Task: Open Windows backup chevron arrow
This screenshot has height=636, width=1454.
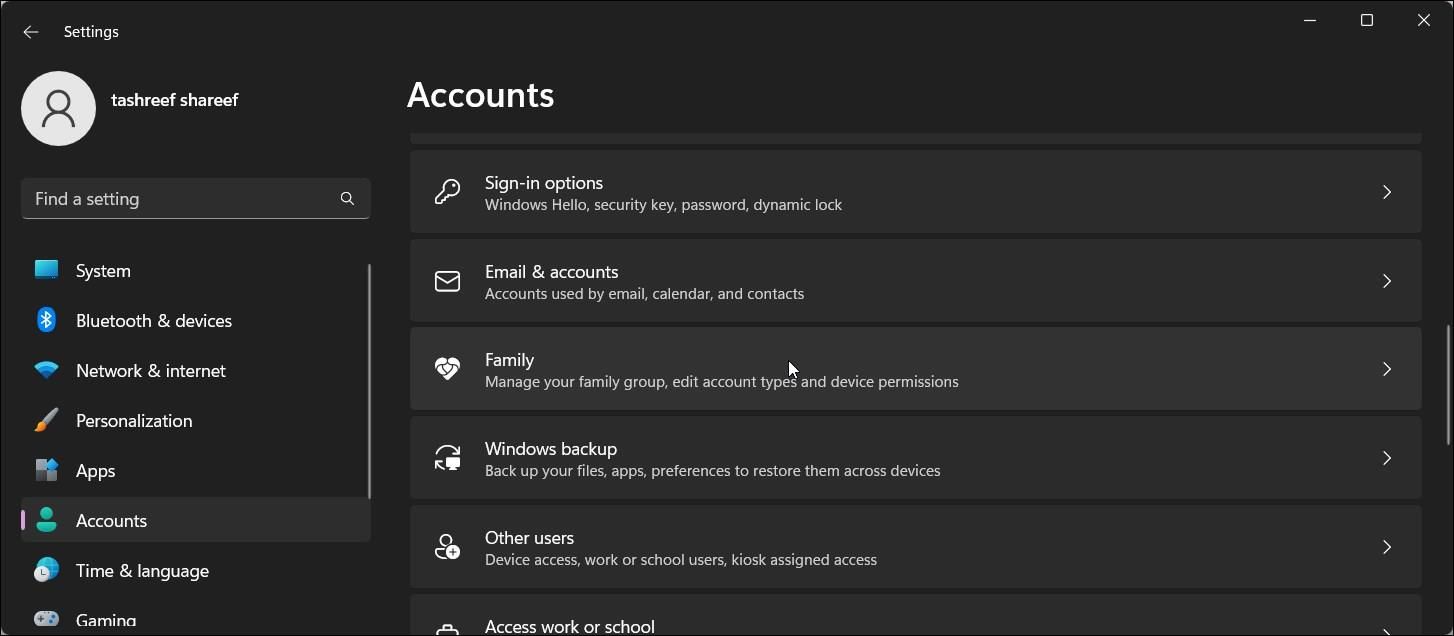Action: (1386, 458)
